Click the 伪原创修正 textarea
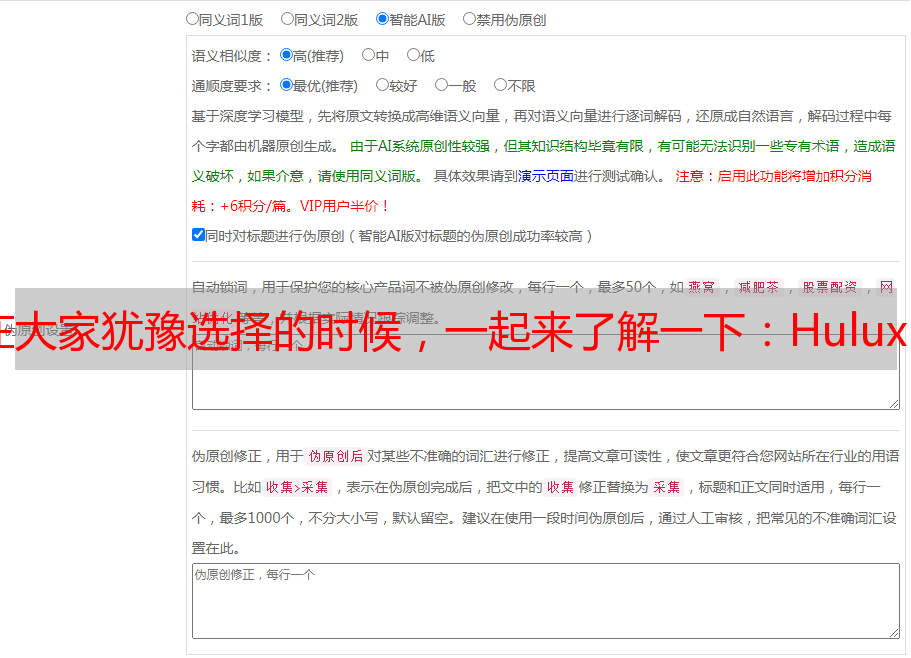 tap(546, 601)
